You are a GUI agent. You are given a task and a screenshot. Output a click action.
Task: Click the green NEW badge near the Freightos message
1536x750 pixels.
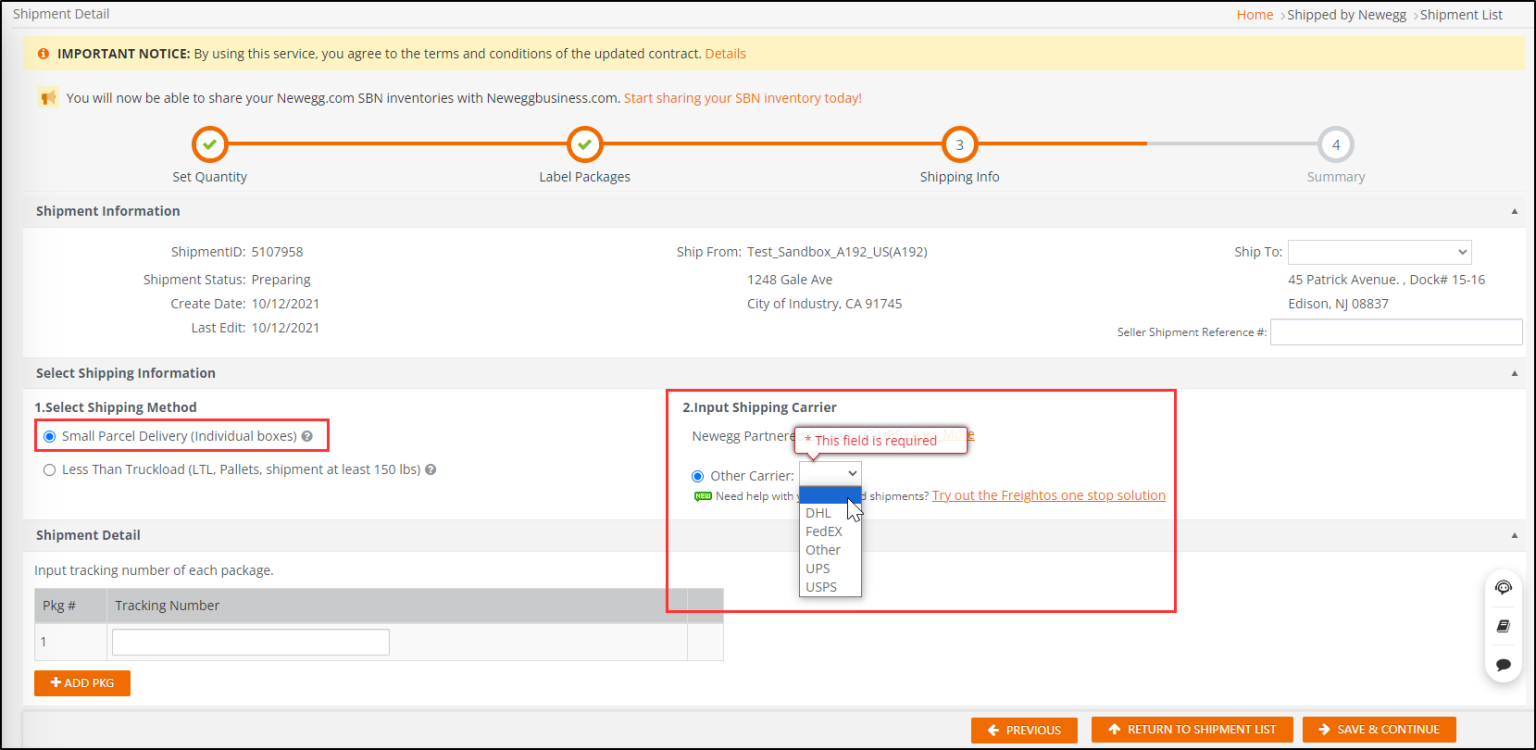point(703,495)
